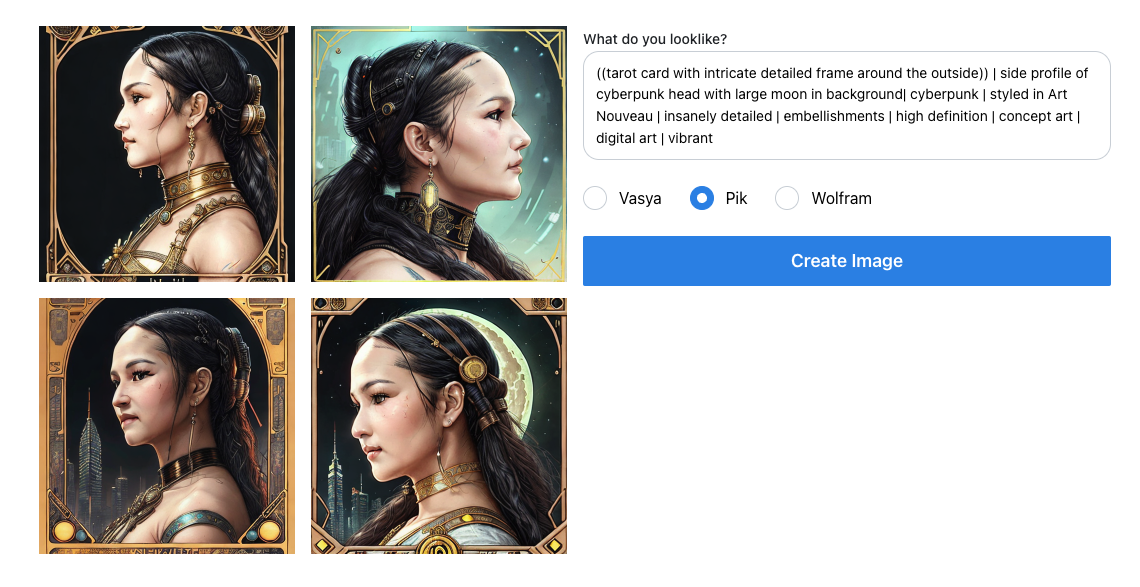Focus the prompt text area
The height and width of the screenshot is (587, 1140).
click(x=846, y=105)
